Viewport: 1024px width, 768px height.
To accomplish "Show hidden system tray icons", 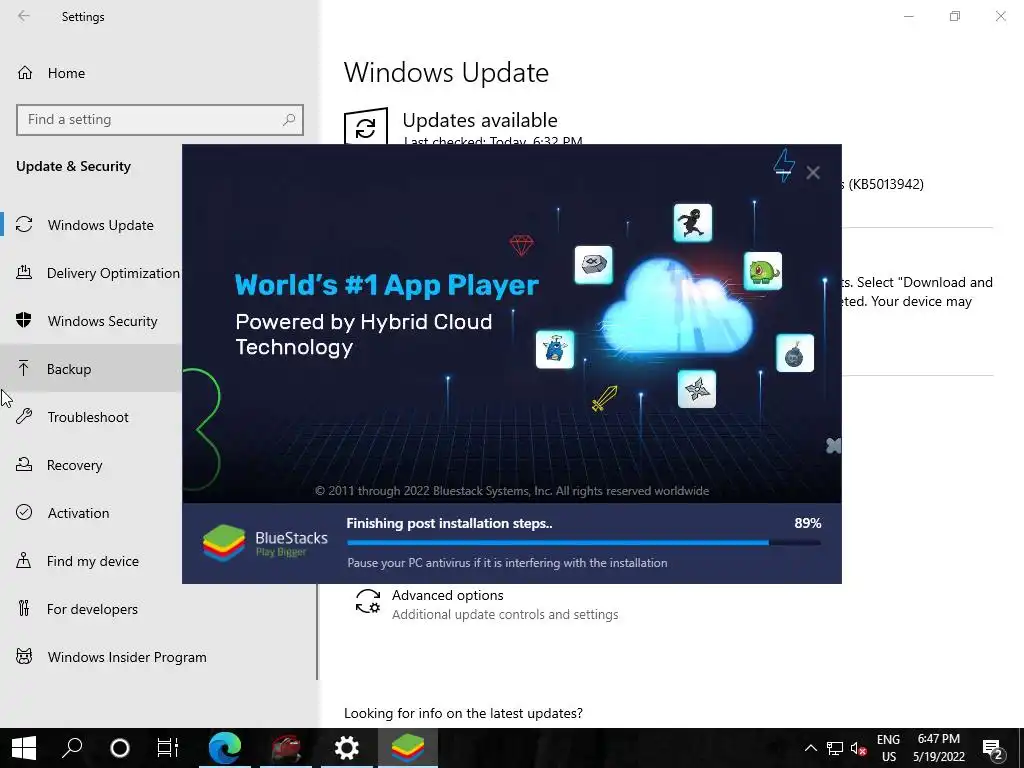I will (810, 748).
